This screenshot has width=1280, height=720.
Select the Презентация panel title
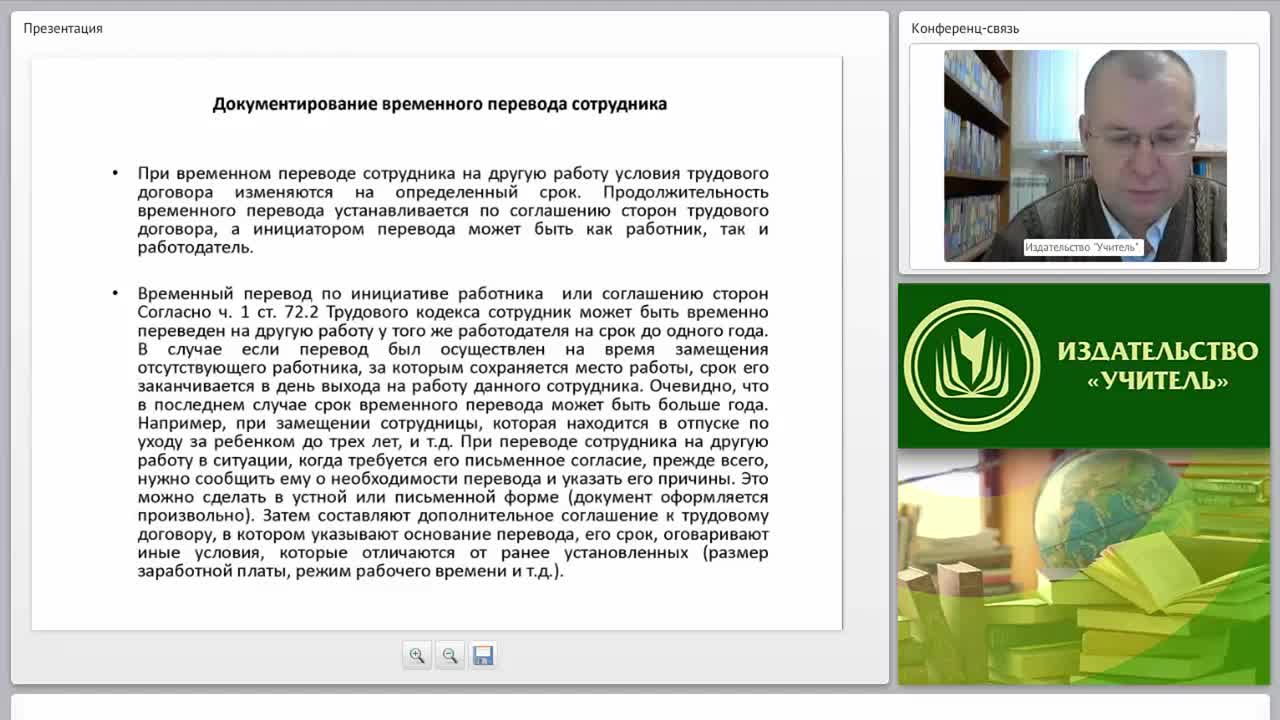[63, 28]
